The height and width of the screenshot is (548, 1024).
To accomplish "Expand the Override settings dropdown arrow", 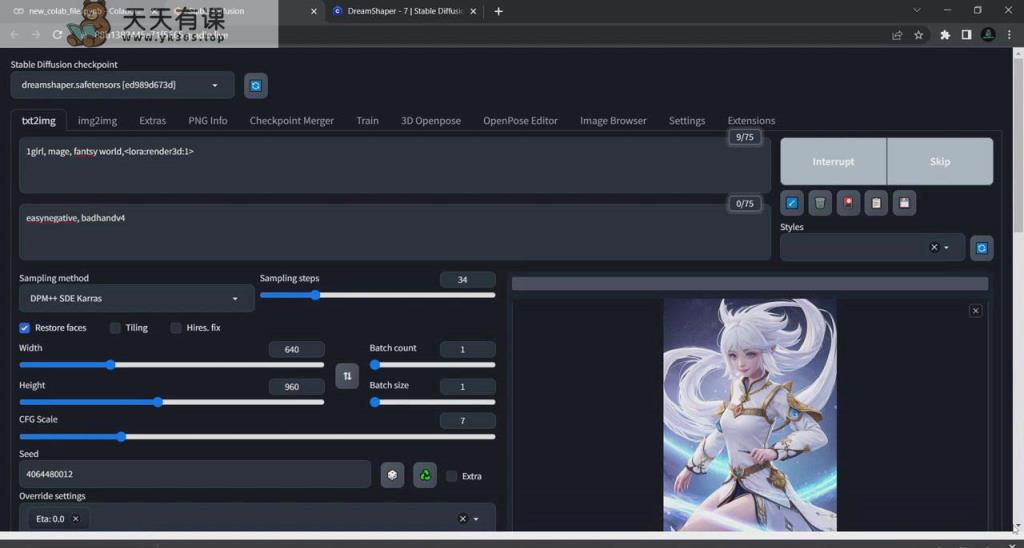I will 475,519.
